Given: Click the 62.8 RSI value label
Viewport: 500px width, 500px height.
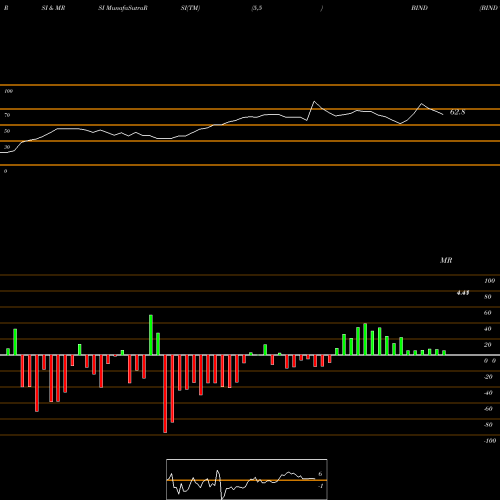Looking at the screenshot, I should click(457, 112).
